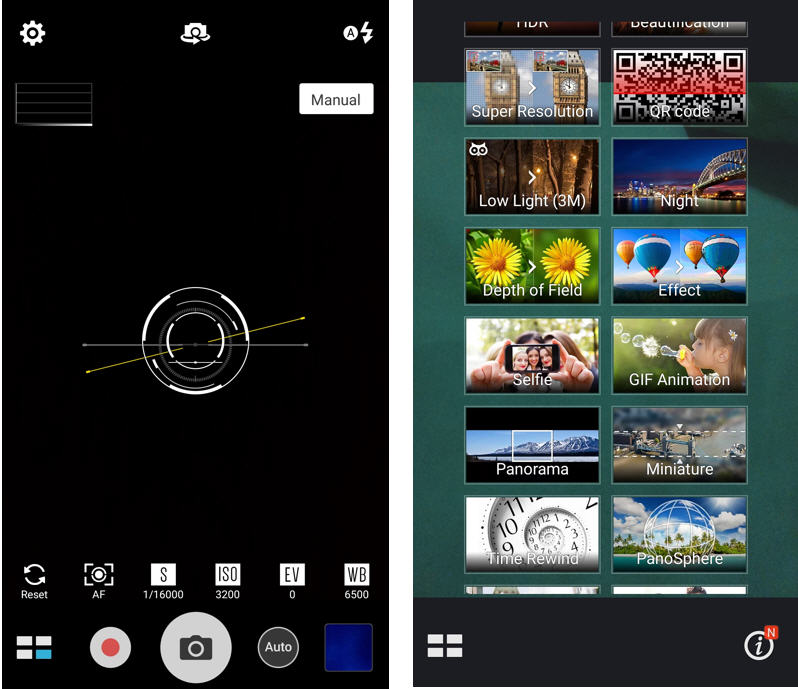Select Super Resolution mode
The width and height of the screenshot is (798, 689).
(532, 86)
